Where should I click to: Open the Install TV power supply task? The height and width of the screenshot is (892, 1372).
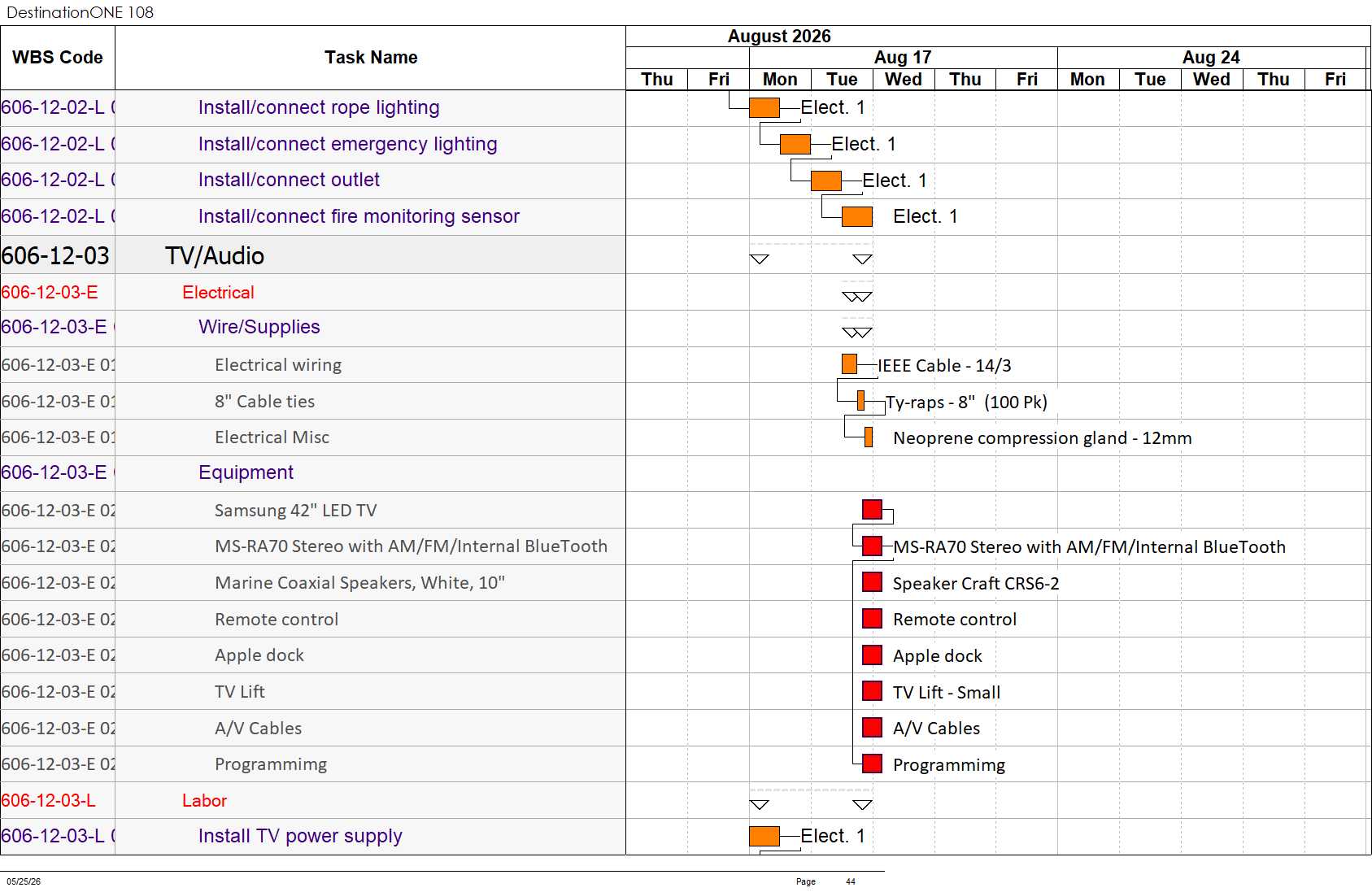(x=300, y=836)
